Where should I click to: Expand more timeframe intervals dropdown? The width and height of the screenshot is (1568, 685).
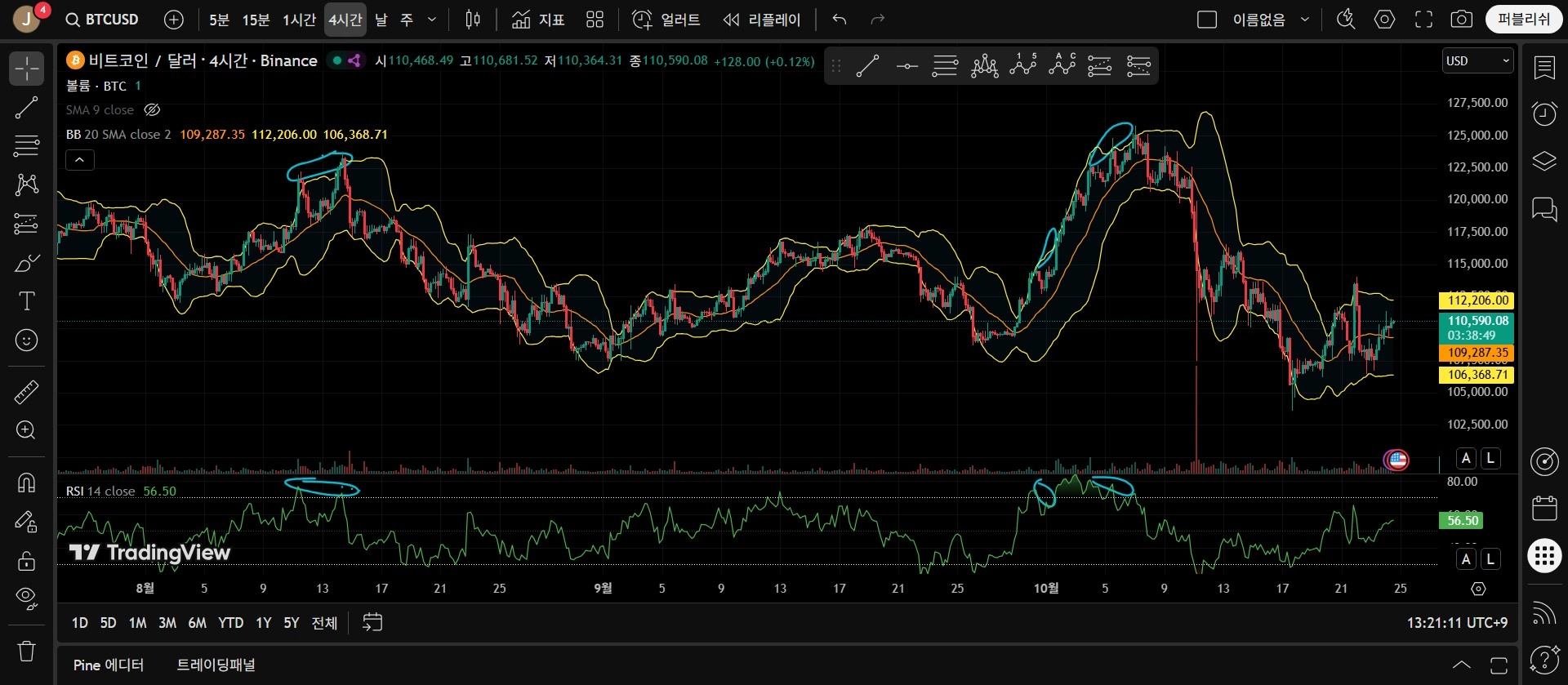pyautogui.click(x=432, y=20)
